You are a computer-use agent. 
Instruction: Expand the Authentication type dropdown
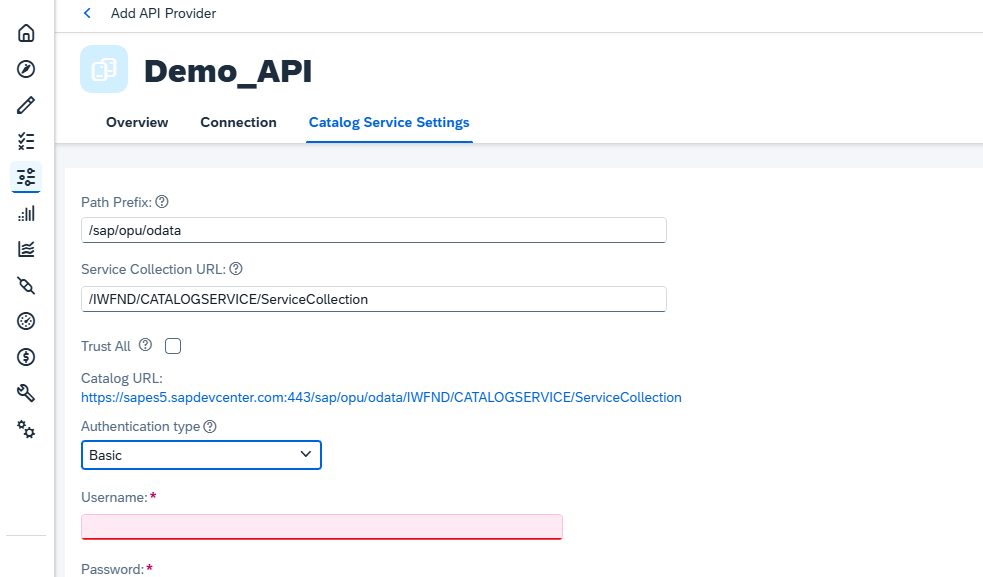[x=201, y=455]
